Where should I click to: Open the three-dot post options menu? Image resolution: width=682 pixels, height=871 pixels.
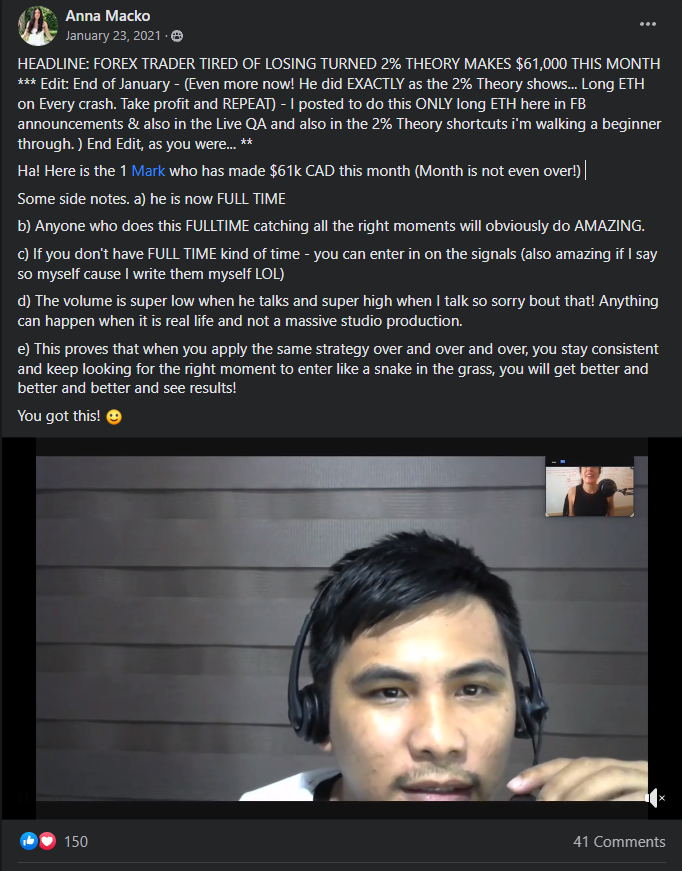pos(648,24)
